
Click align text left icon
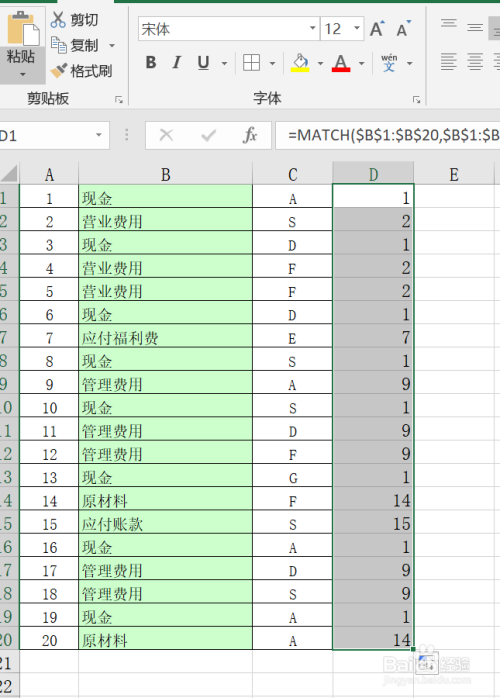tap(448, 62)
